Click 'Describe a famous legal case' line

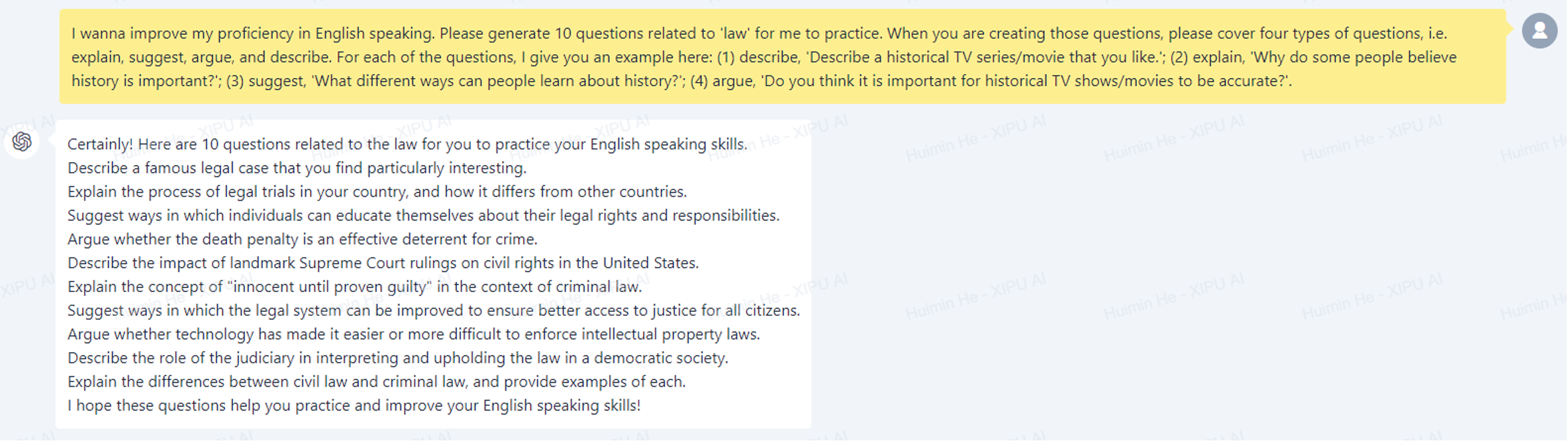(297, 168)
